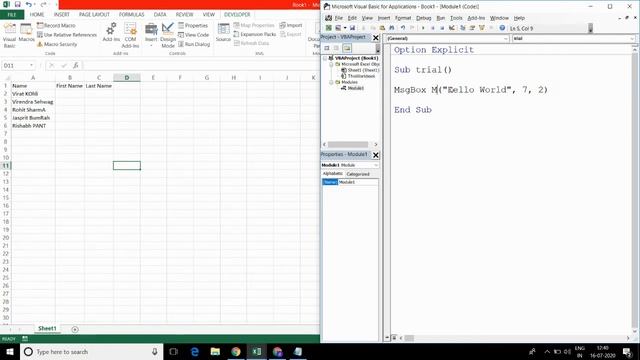Click Run Sub play icon in VBA toolbar
The height and width of the screenshot is (360, 640).
tap(423, 28)
